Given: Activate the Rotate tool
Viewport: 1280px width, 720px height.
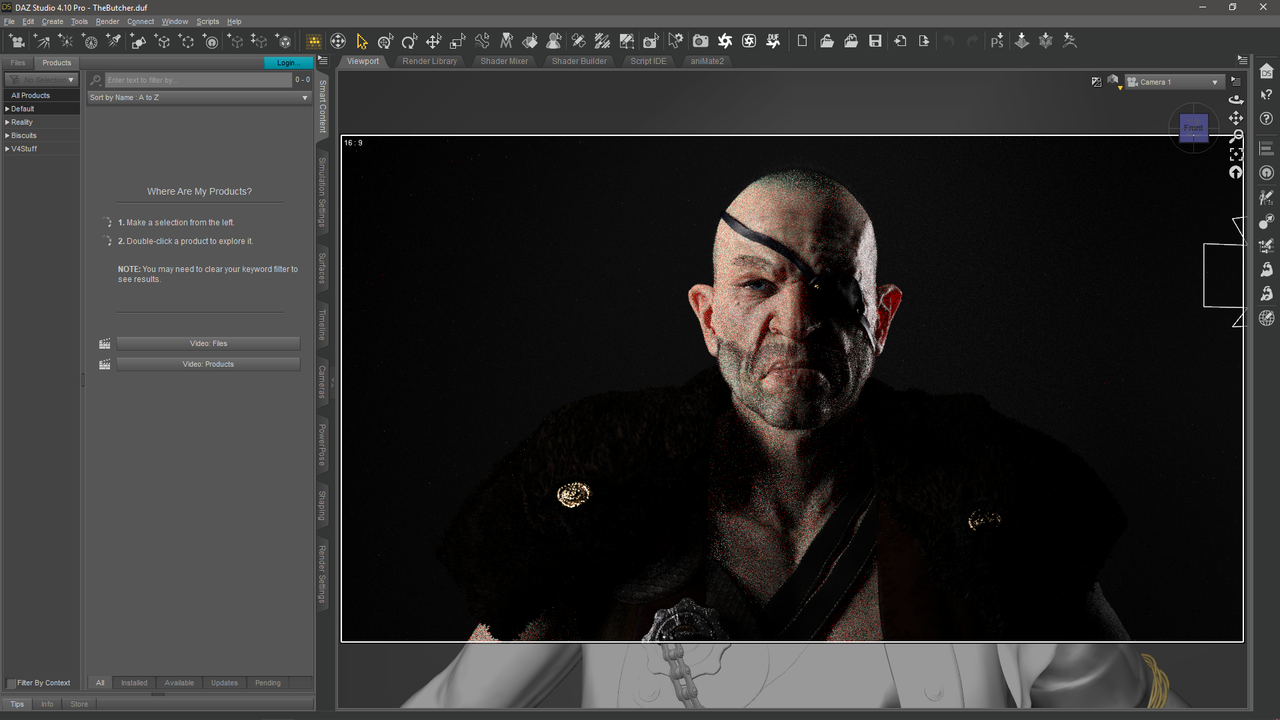Looking at the screenshot, I should click(x=410, y=41).
